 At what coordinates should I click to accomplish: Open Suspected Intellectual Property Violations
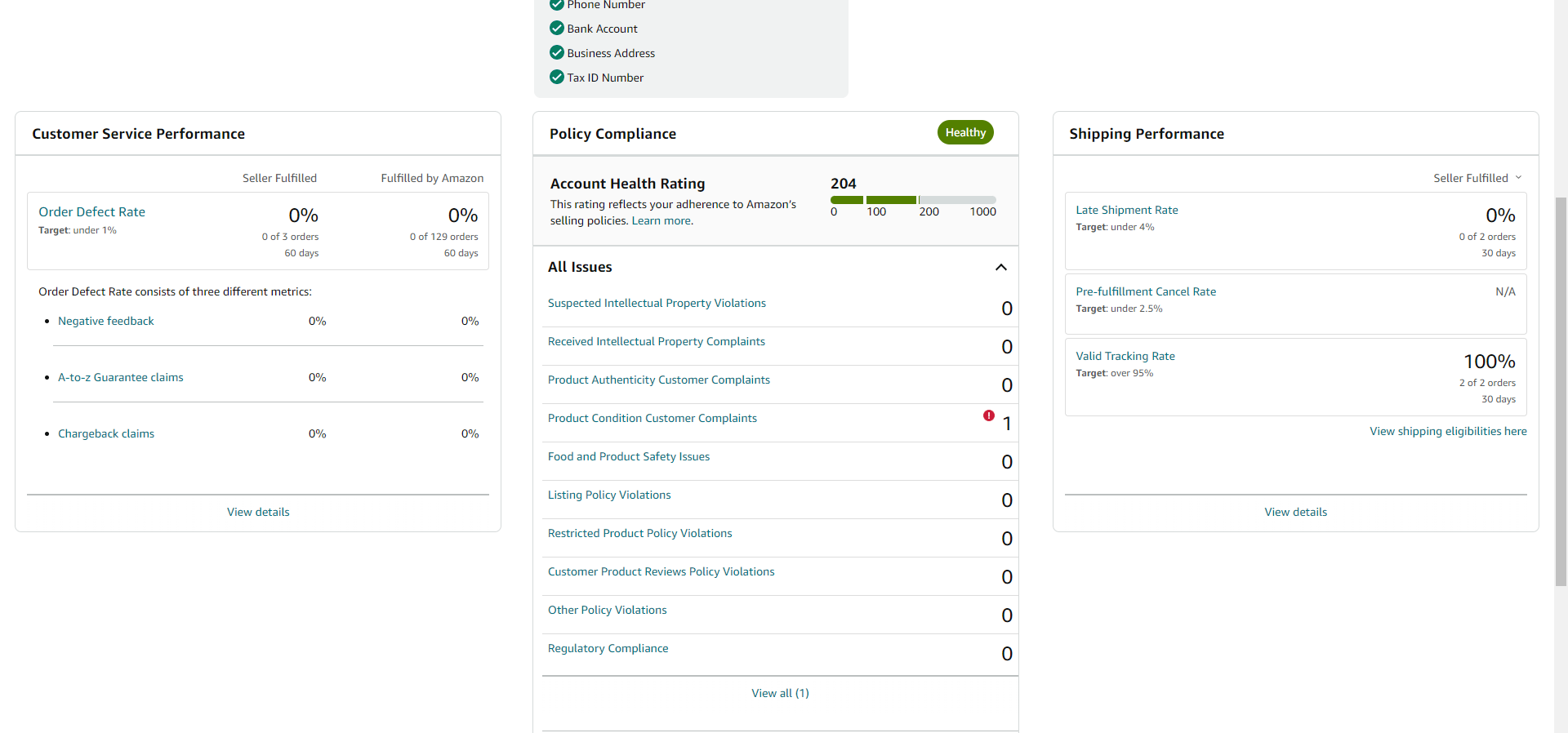click(657, 303)
